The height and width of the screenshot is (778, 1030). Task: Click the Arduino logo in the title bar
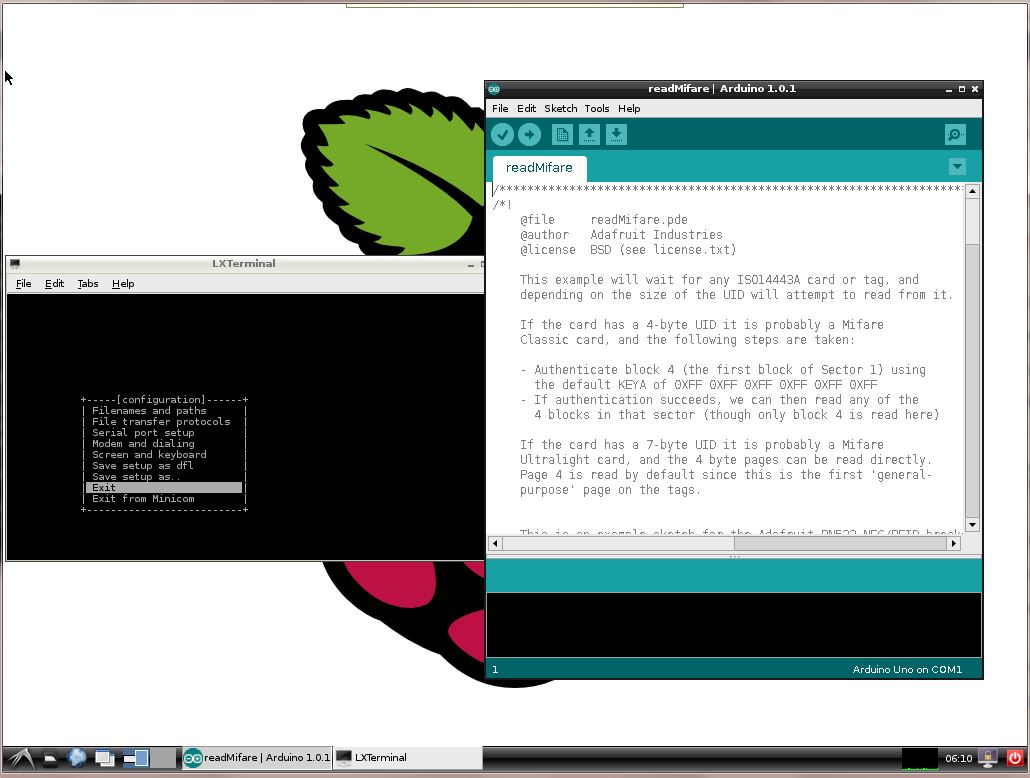click(x=494, y=89)
